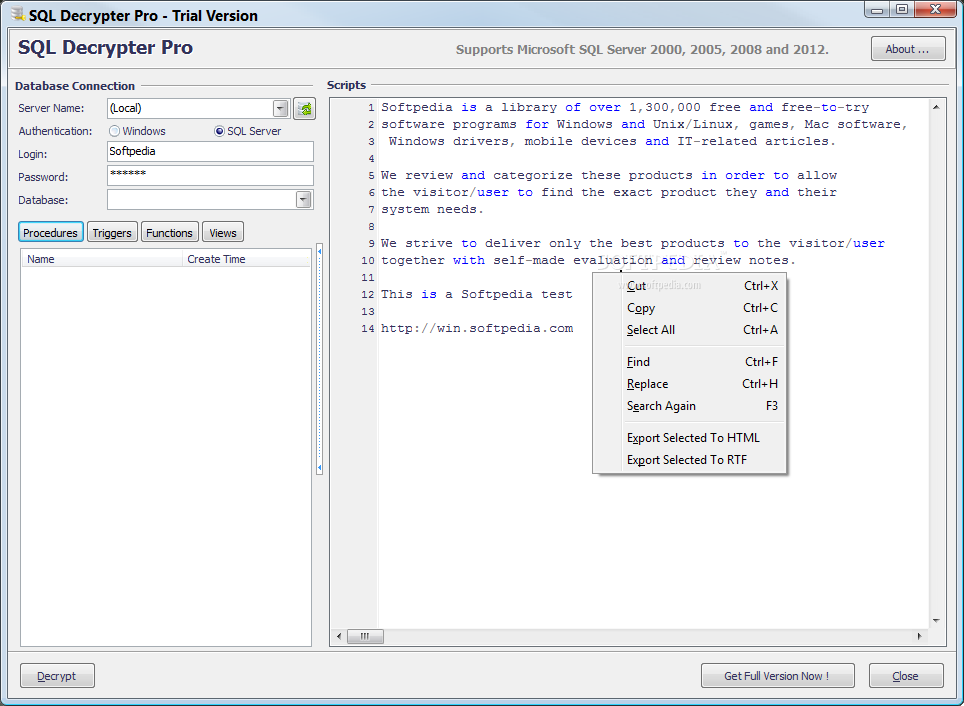Click the Close button at bottom
Screen dimensions: 964x706
coord(906,676)
